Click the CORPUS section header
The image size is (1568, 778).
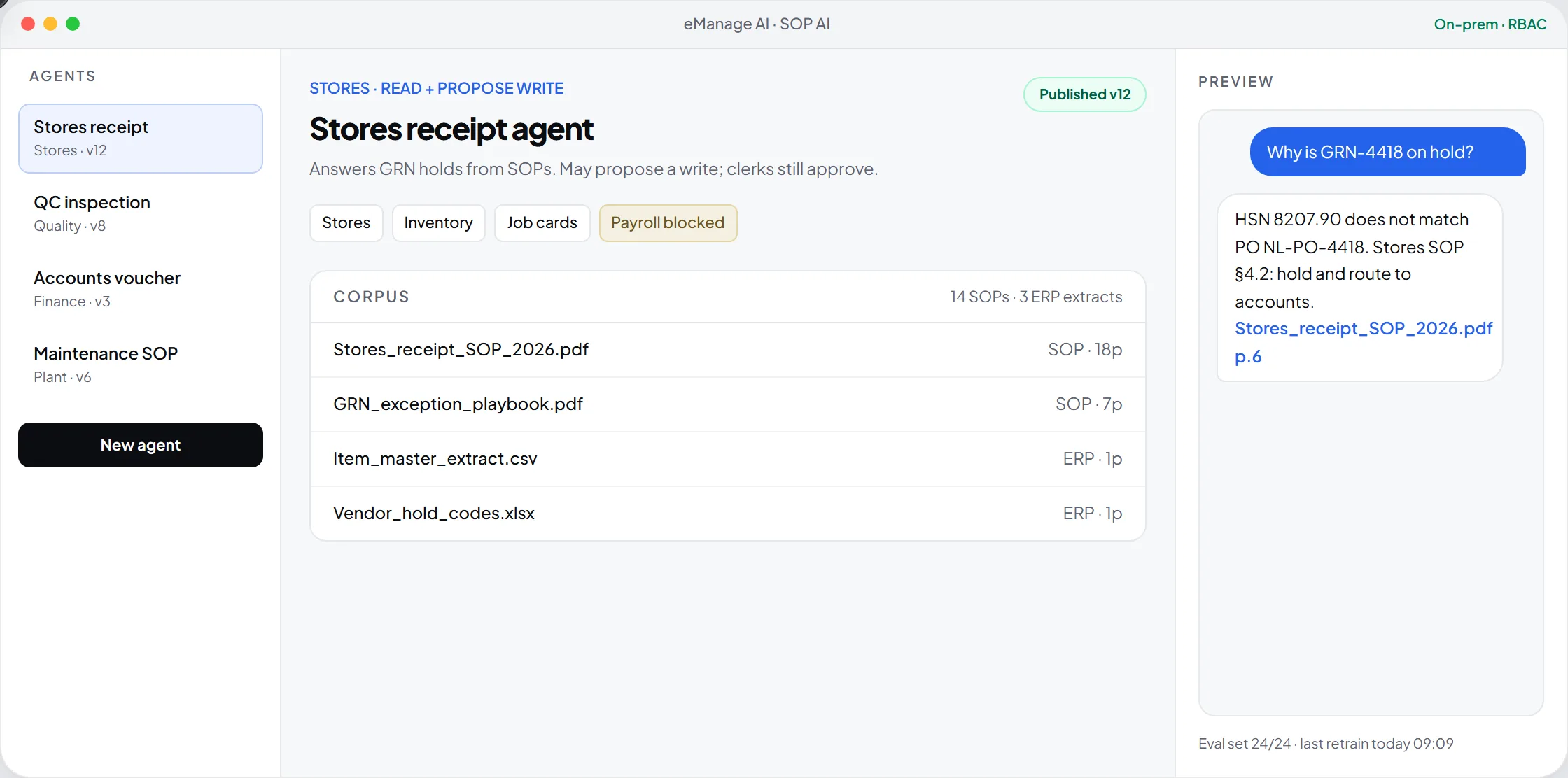coord(371,297)
